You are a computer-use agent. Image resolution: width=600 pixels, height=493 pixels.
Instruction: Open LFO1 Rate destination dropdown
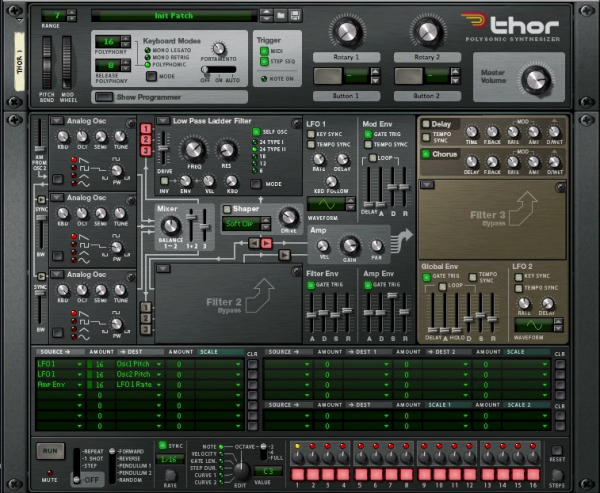(159, 385)
